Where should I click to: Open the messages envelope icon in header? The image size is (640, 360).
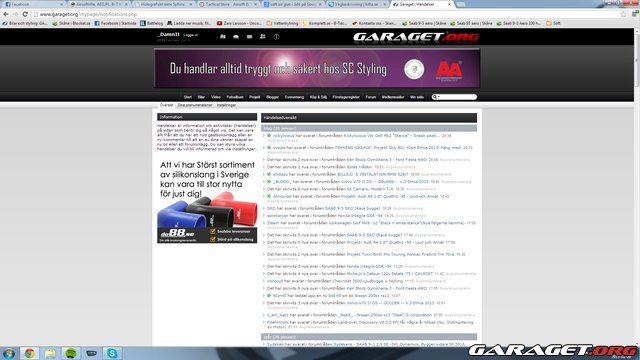coord(249,37)
